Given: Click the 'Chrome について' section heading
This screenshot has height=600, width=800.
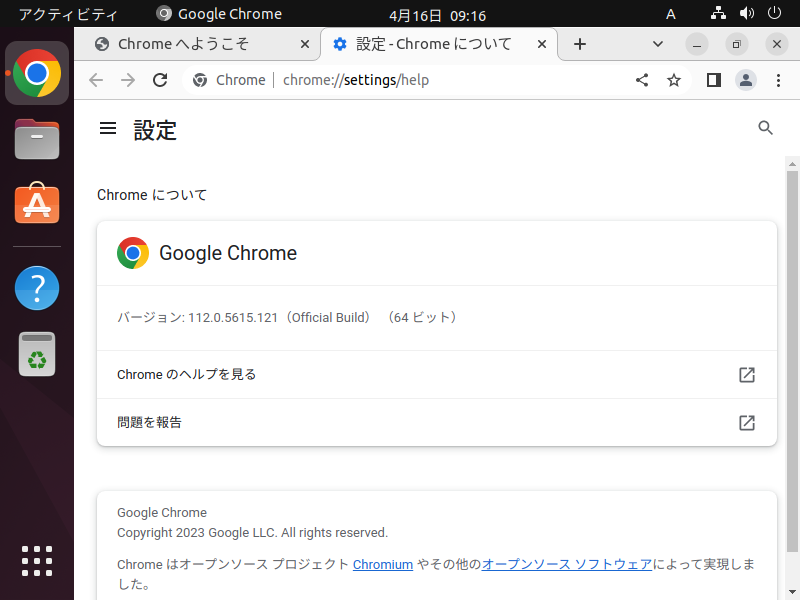Looking at the screenshot, I should point(152,195).
